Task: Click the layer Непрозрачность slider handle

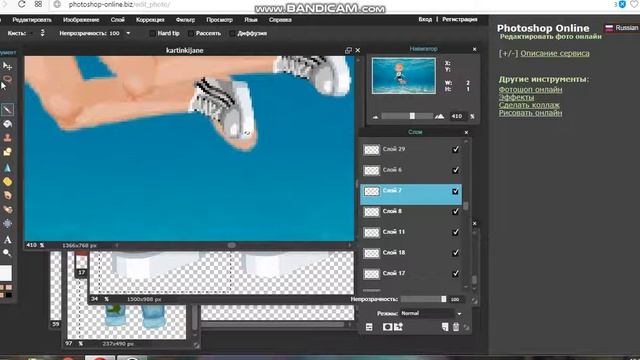Action: tap(444, 299)
